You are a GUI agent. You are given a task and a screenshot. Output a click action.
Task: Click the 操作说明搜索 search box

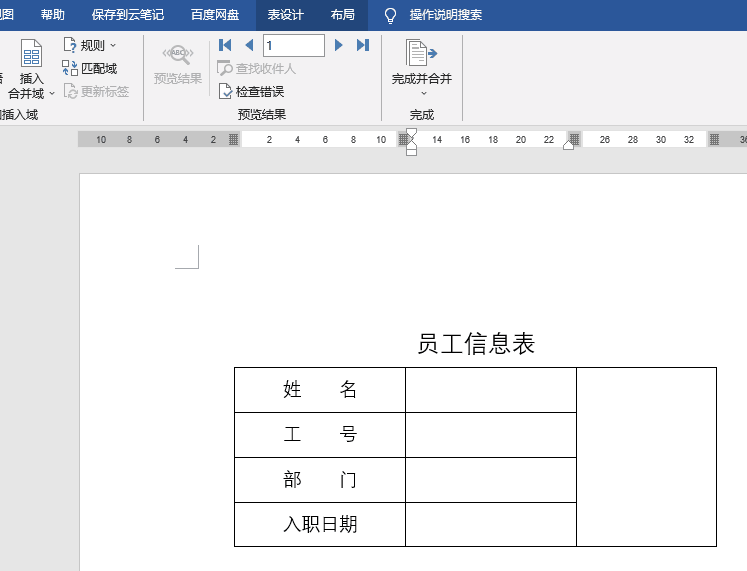pyautogui.click(x=445, y=15)
